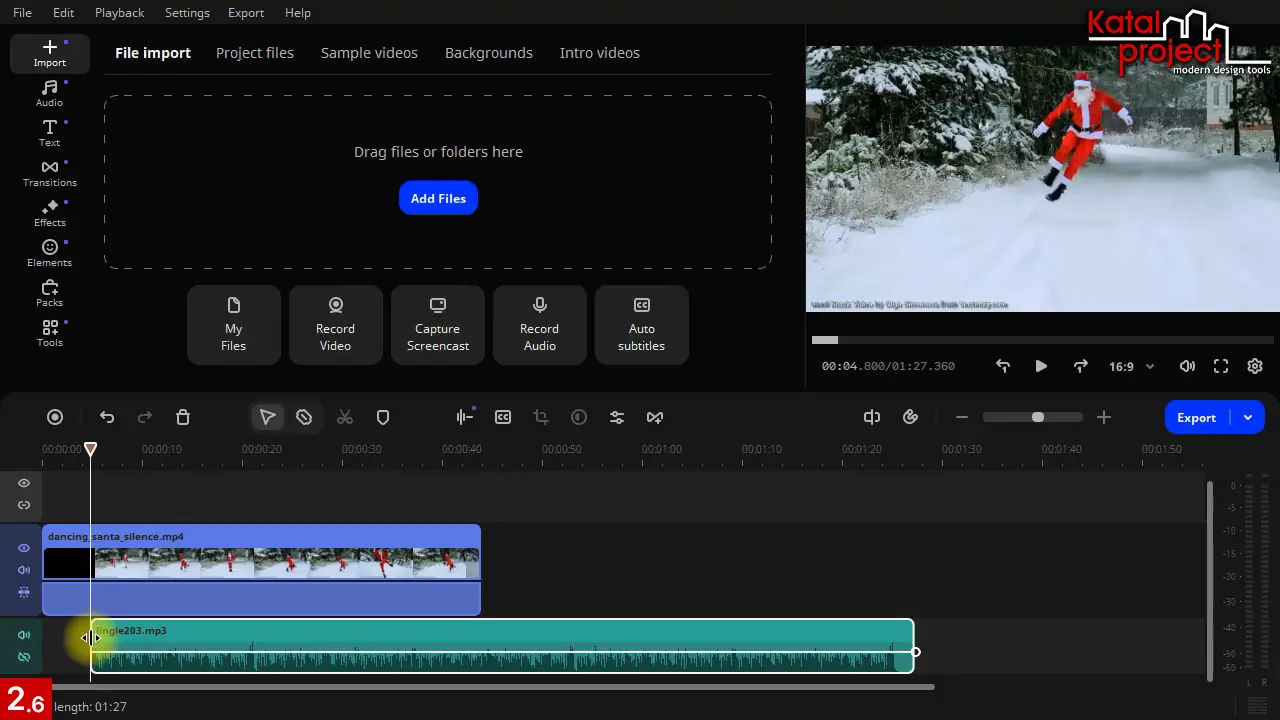
Task: Click the crop tool in timeline toolbar
Action: tap(541, 417)
